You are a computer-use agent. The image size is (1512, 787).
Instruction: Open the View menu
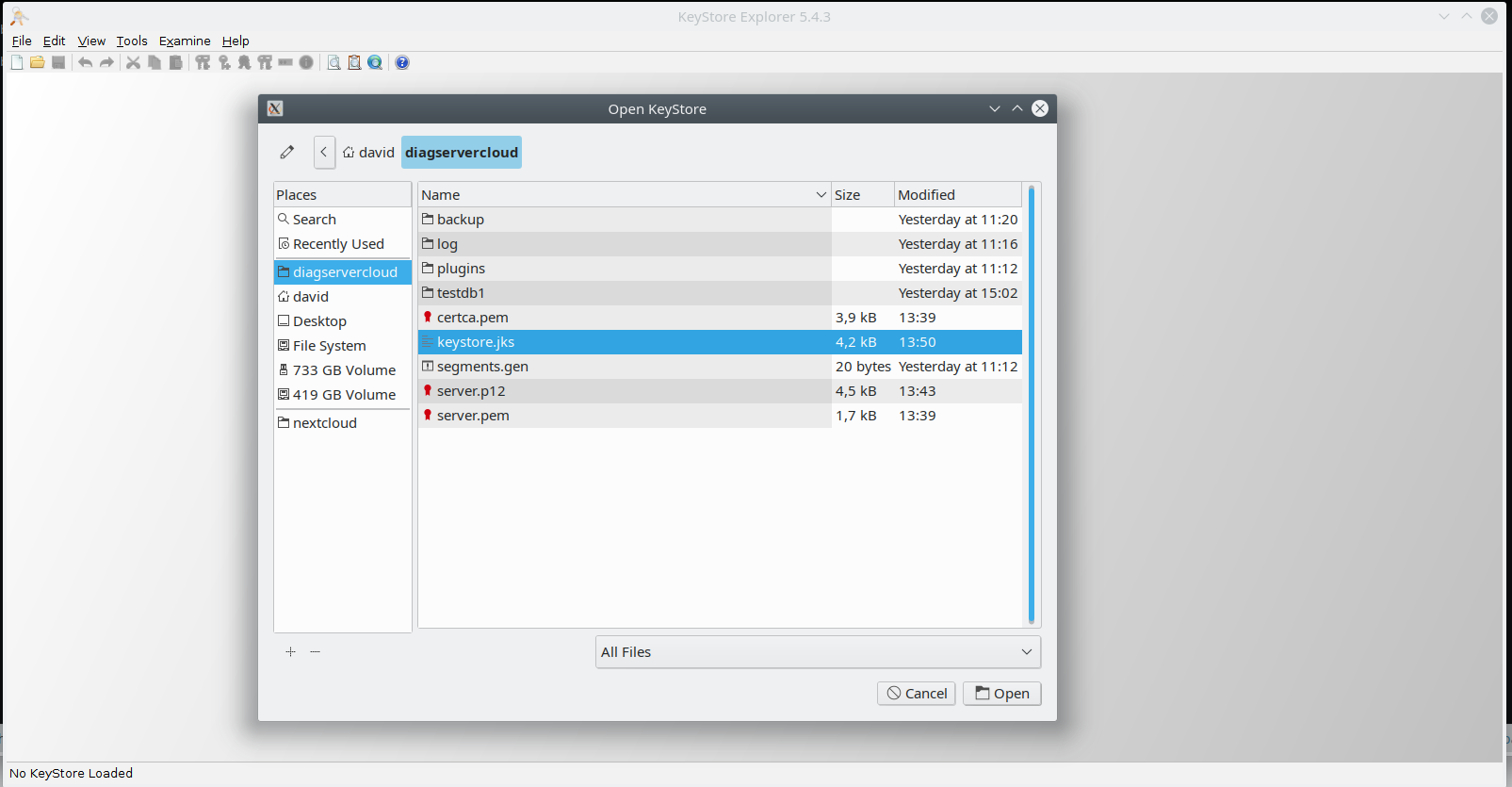coord(91,41)
